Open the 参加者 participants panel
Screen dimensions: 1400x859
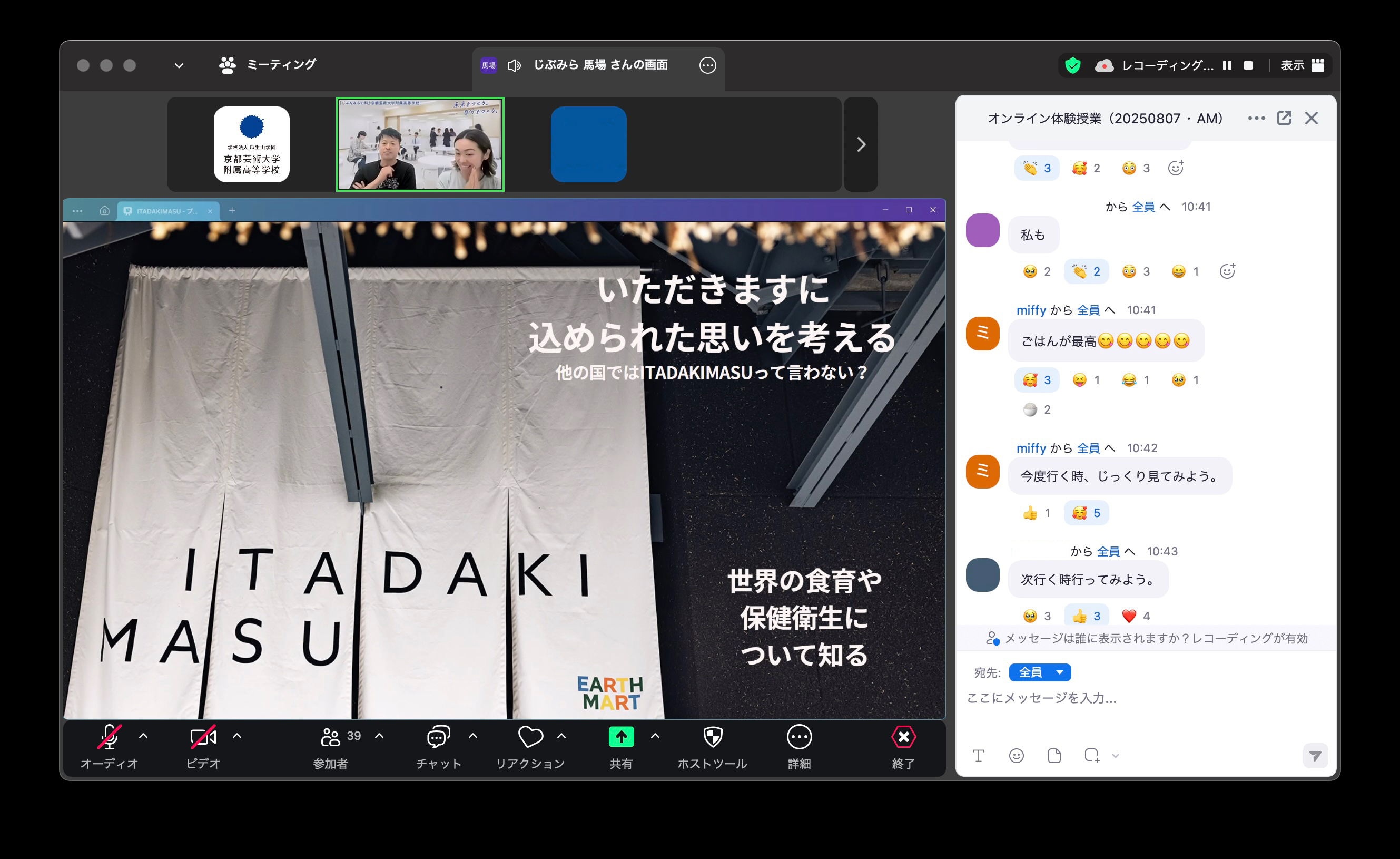[x=331, y=746]
